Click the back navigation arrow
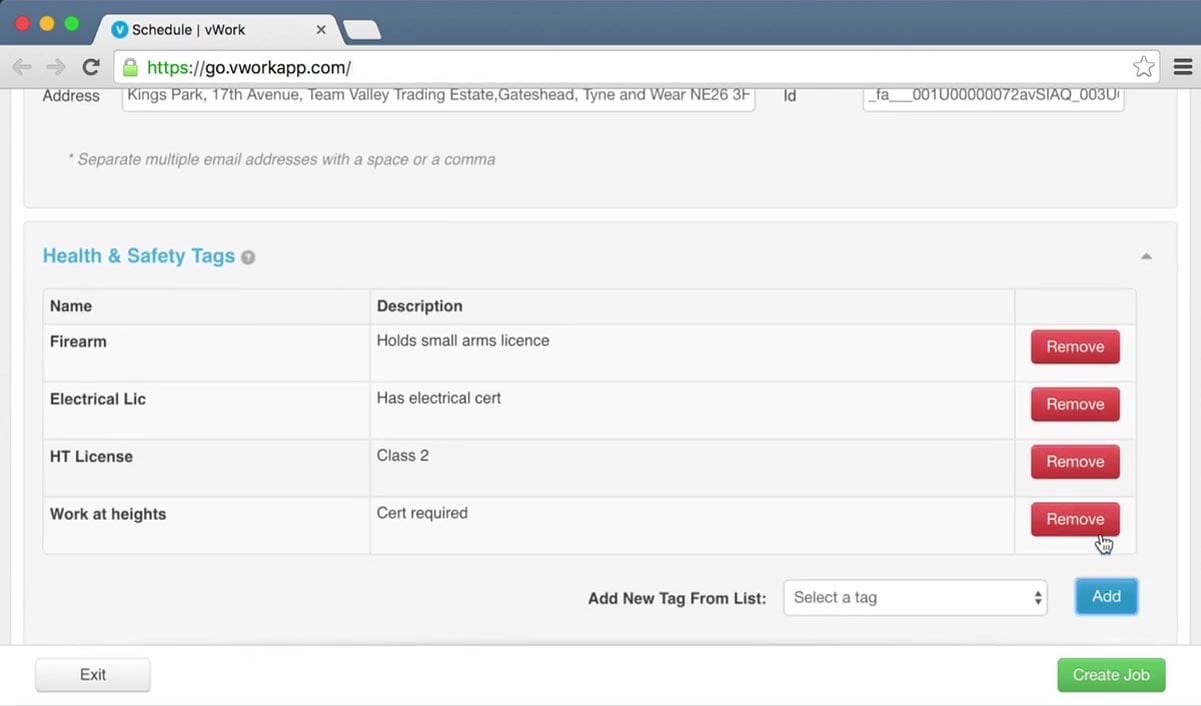The width and height of the screenshot is (1201, 706). (x=22, y=67)
